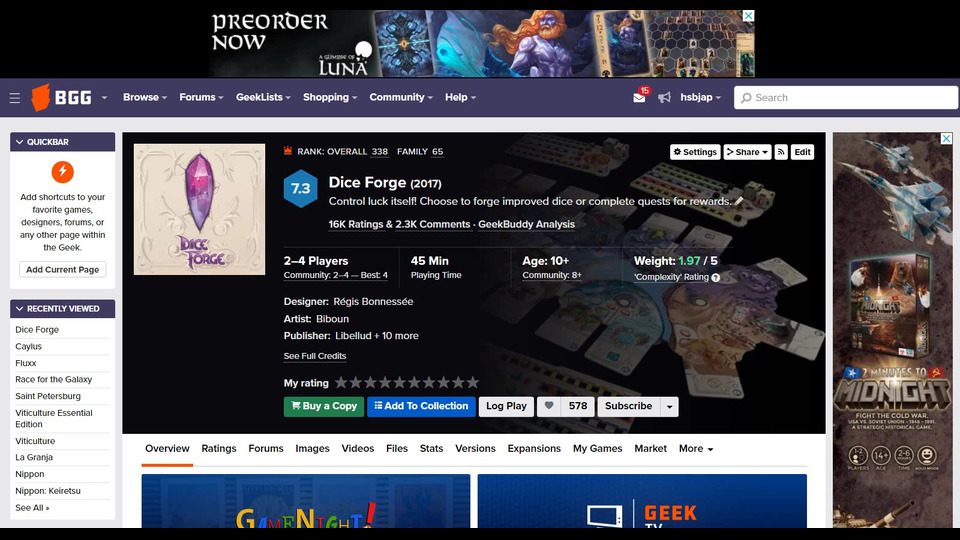The width and height of the screenshot is (960, 540).
Task: Open the Browse menu
Action: [144, 97]
